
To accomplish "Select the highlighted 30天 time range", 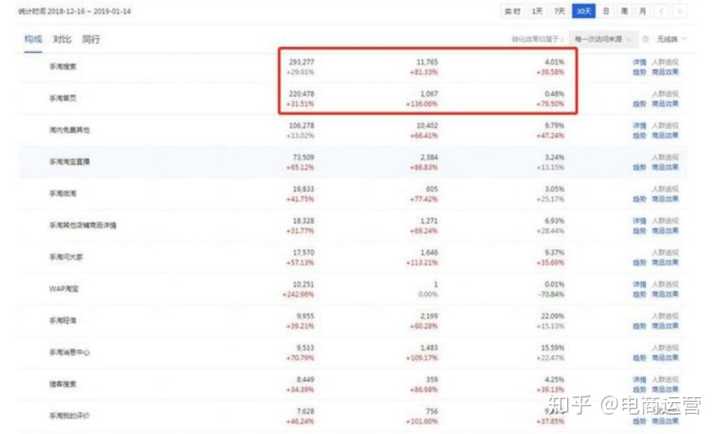I will tap(584, 11).
